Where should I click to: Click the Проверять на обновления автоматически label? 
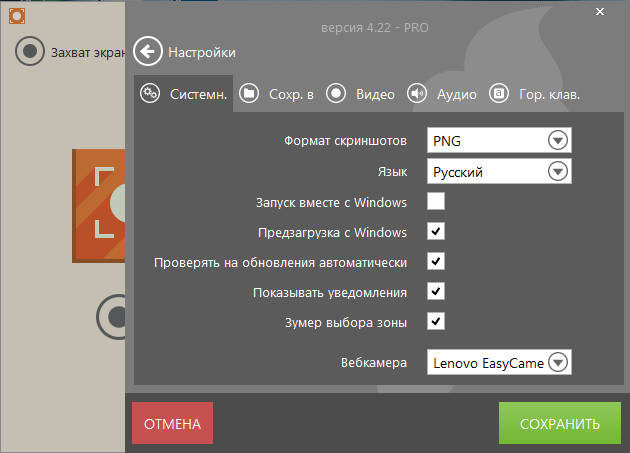280,262
